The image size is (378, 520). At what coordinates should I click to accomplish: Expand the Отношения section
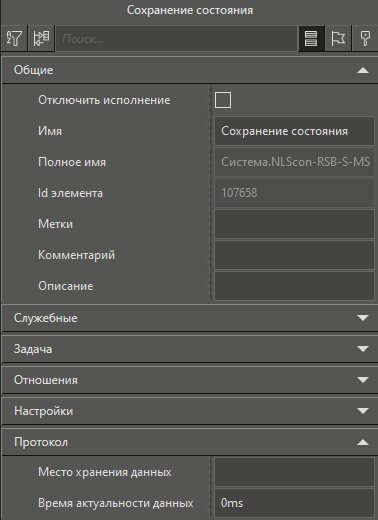[x=190, y=380]
